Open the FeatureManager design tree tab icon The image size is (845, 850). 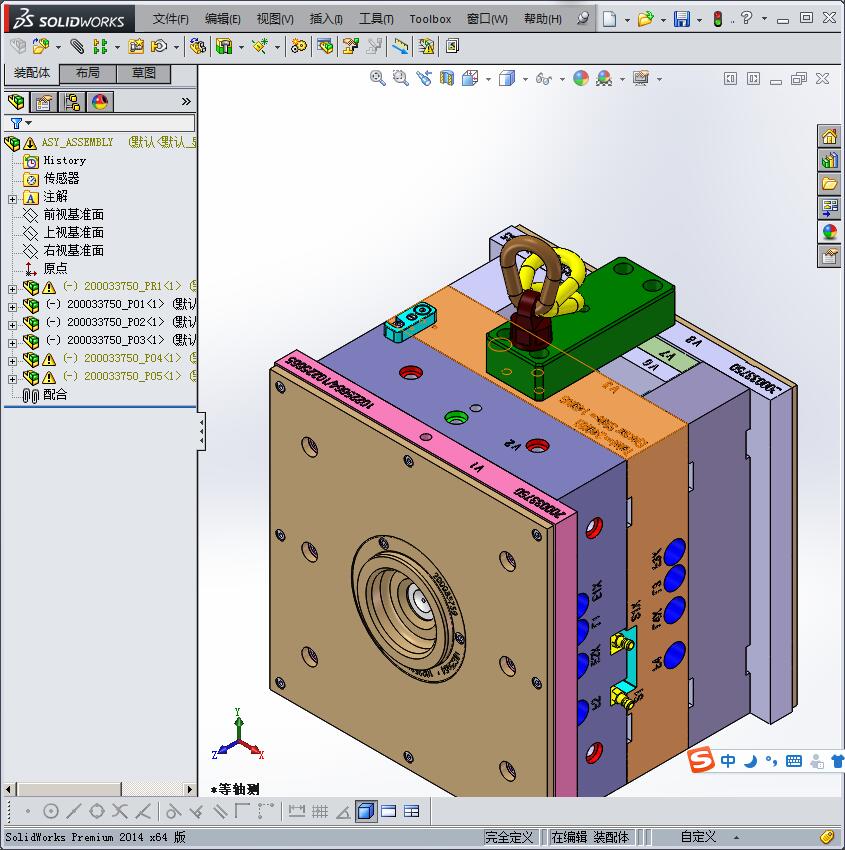[x=16, y=102]
